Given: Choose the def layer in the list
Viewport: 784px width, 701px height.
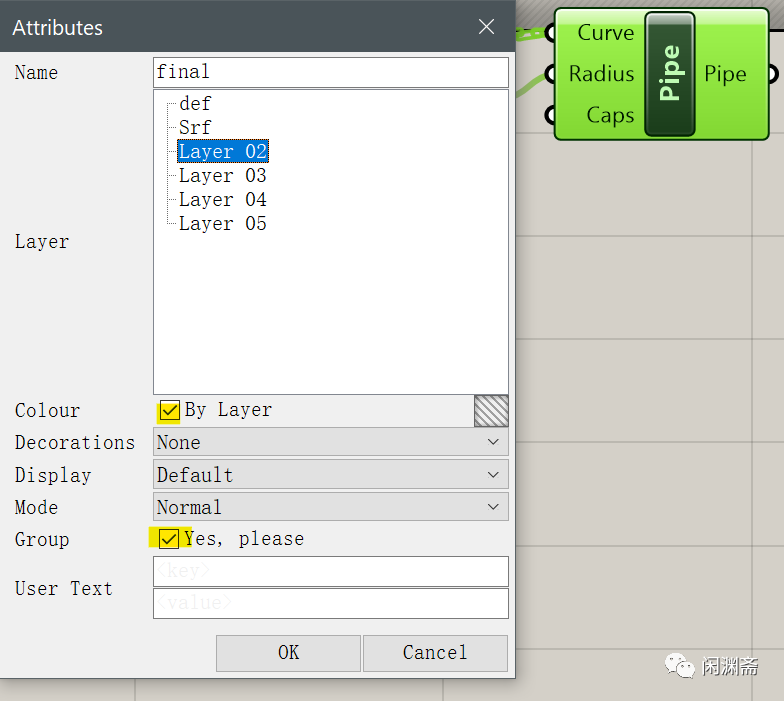Looking at the screenshot, I should pos(195,104).
